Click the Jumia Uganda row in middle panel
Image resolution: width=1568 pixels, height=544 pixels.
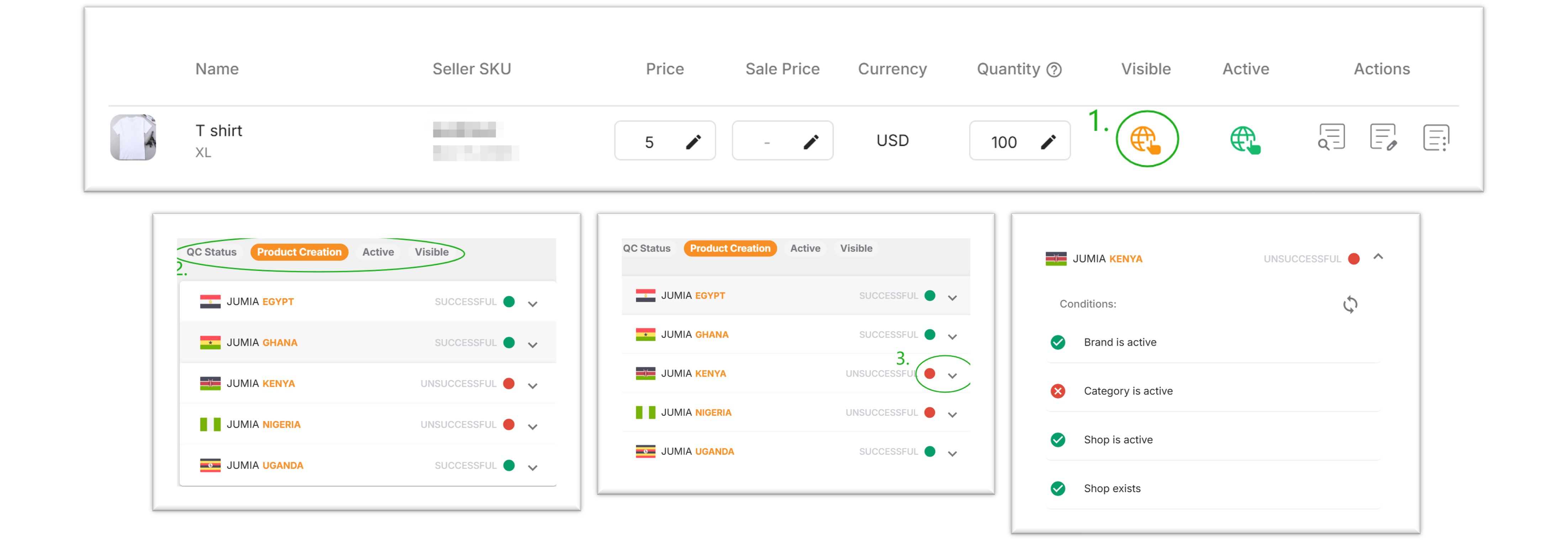tap(796, 452)
